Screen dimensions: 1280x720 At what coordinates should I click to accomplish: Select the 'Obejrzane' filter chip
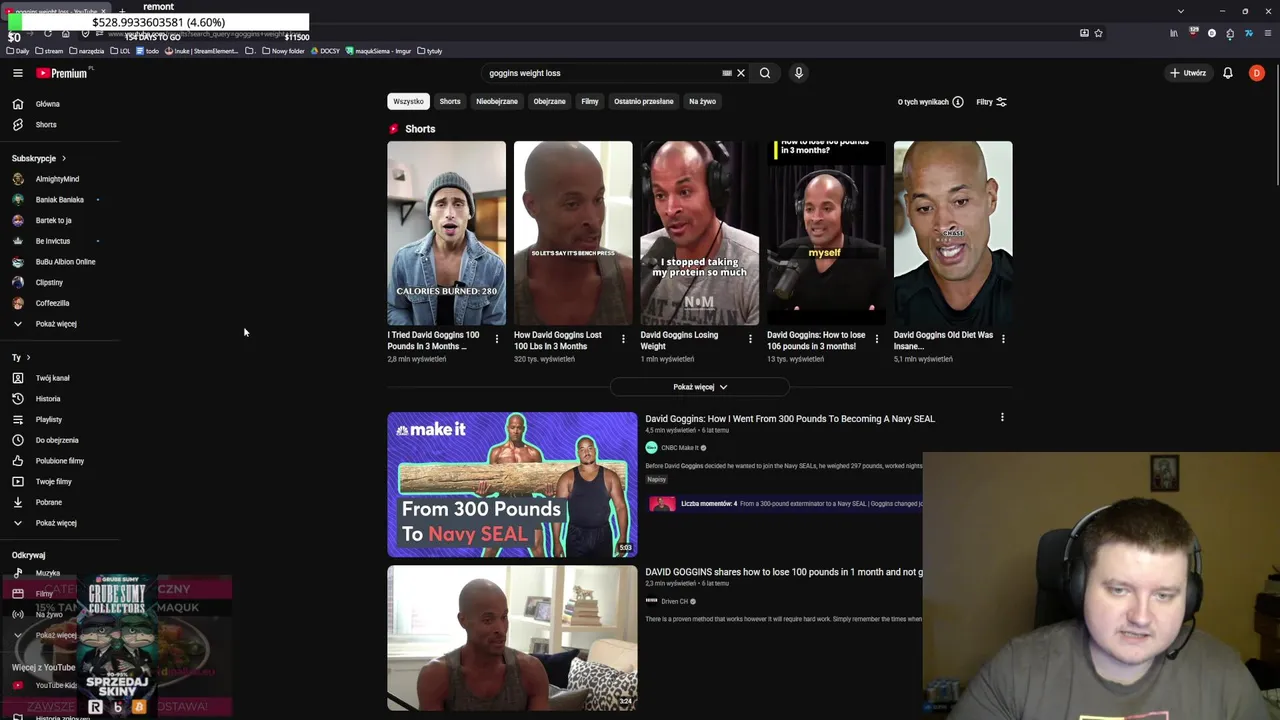pos(549,101)
